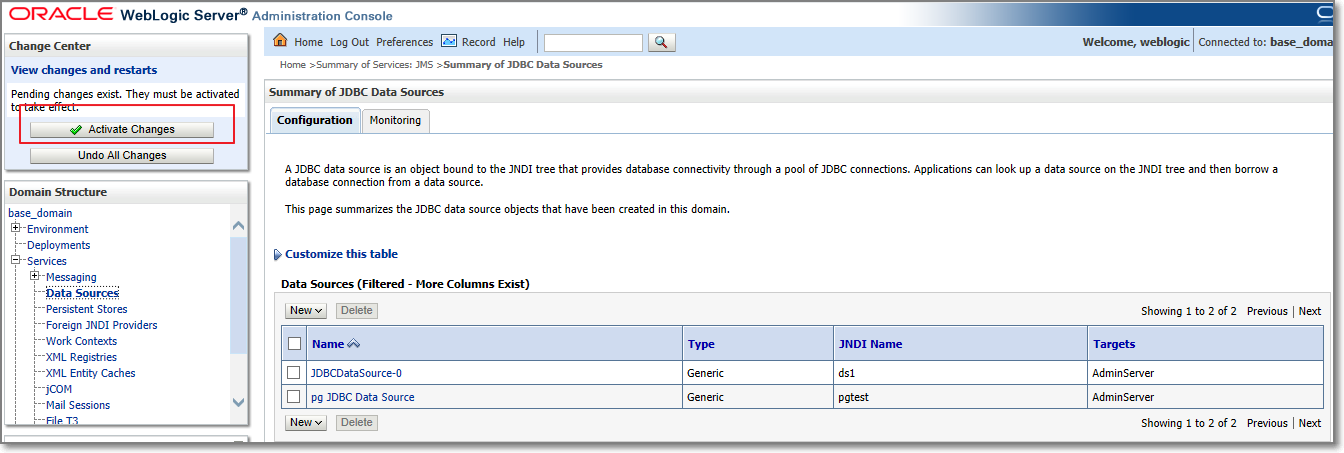Click the Record icon in the toolbar

[449, 42]
